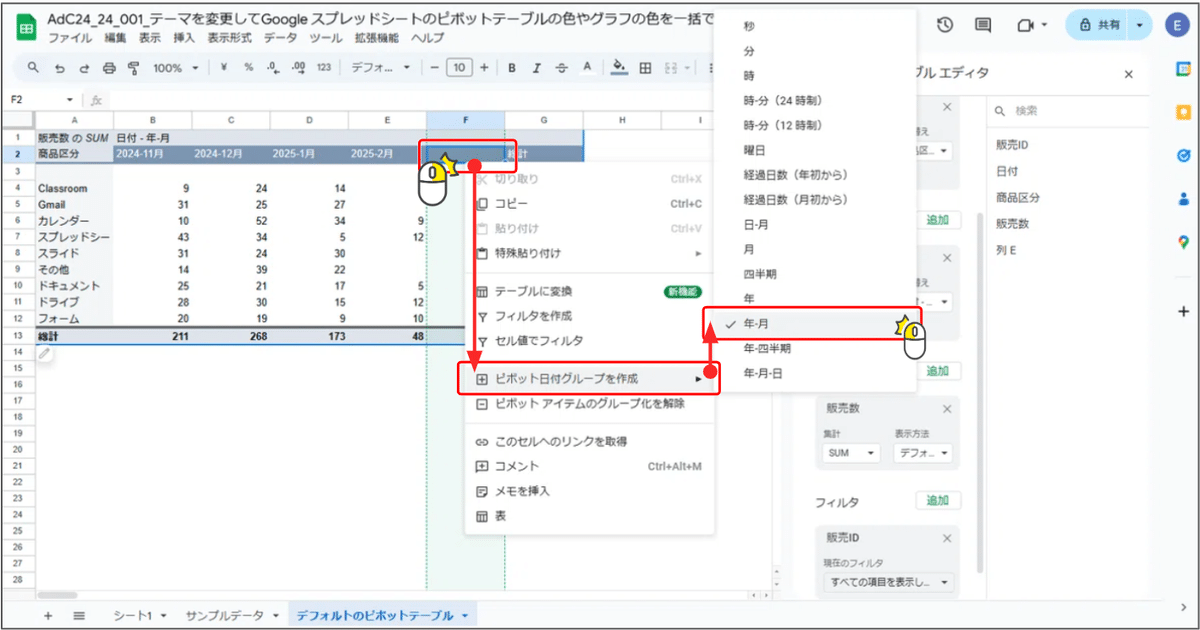Select 年-月 date grouping option
This screenshot has width=1200, height=630.
(816, 324)
